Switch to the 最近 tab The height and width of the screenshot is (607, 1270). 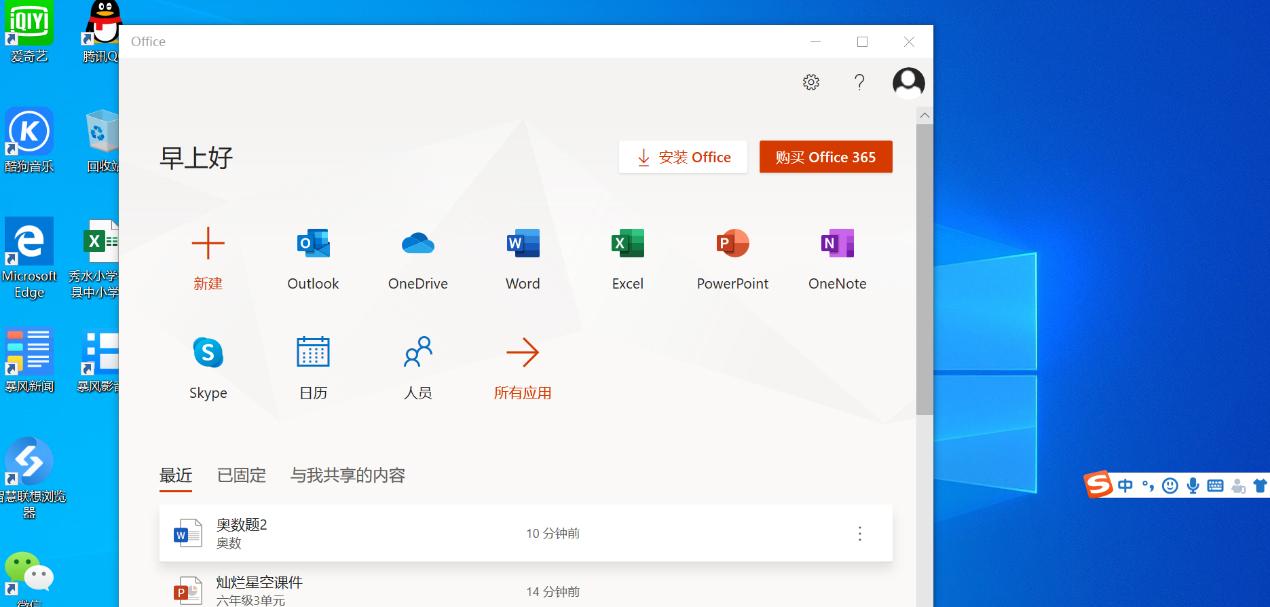pos(176,476)
